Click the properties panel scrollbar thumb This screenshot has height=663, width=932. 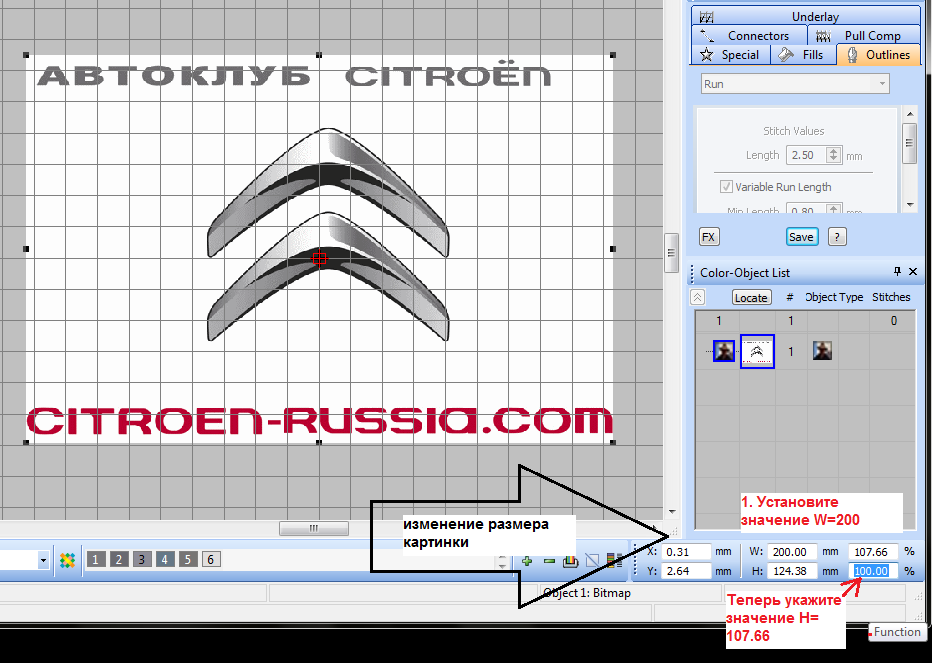(x=909, y=143)
